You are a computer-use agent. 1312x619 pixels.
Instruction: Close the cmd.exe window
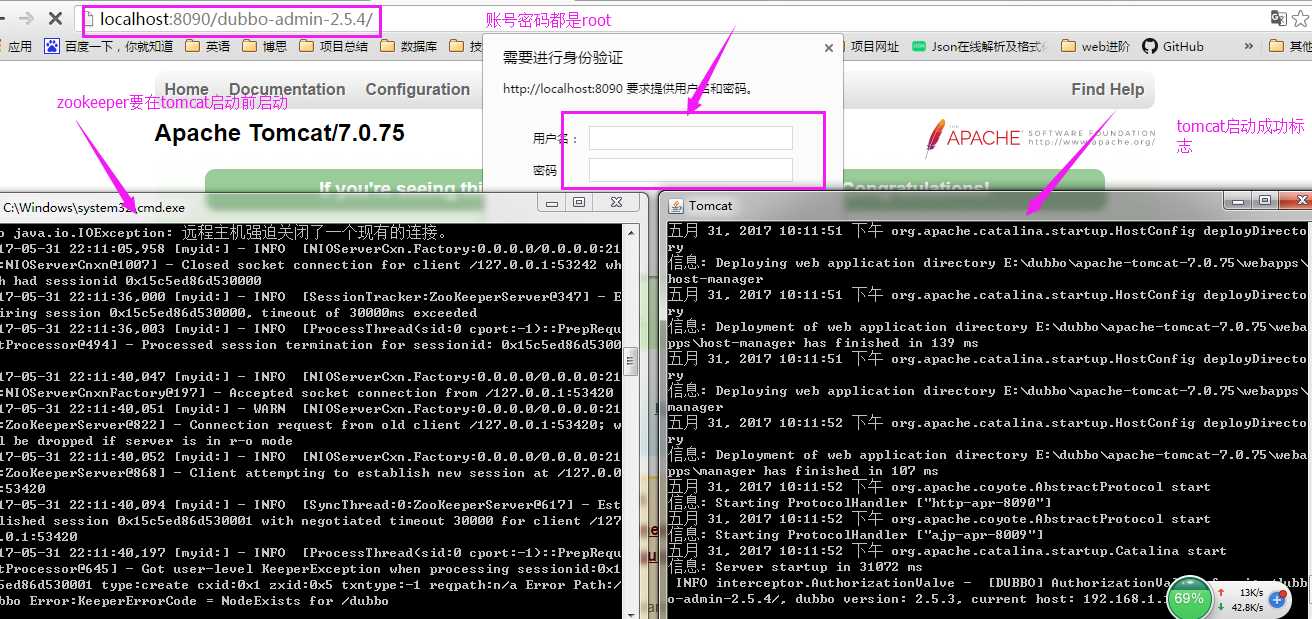(615, 203)
